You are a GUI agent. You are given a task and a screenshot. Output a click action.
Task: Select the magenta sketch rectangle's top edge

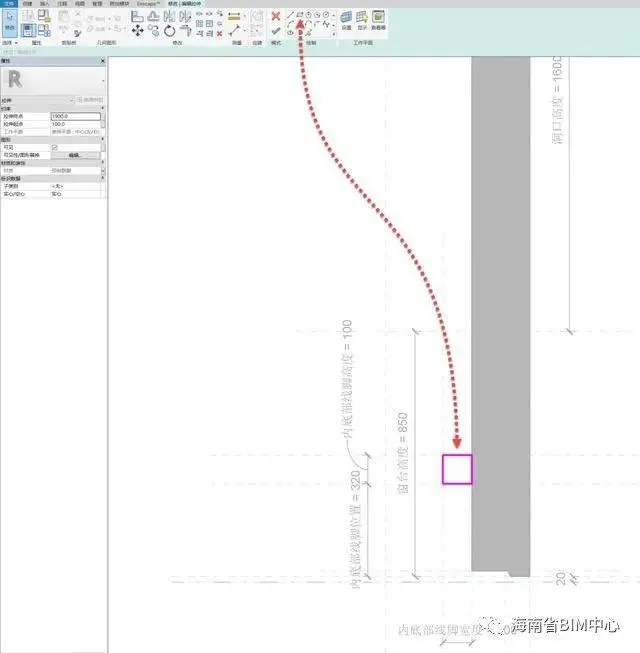(457, 455)
